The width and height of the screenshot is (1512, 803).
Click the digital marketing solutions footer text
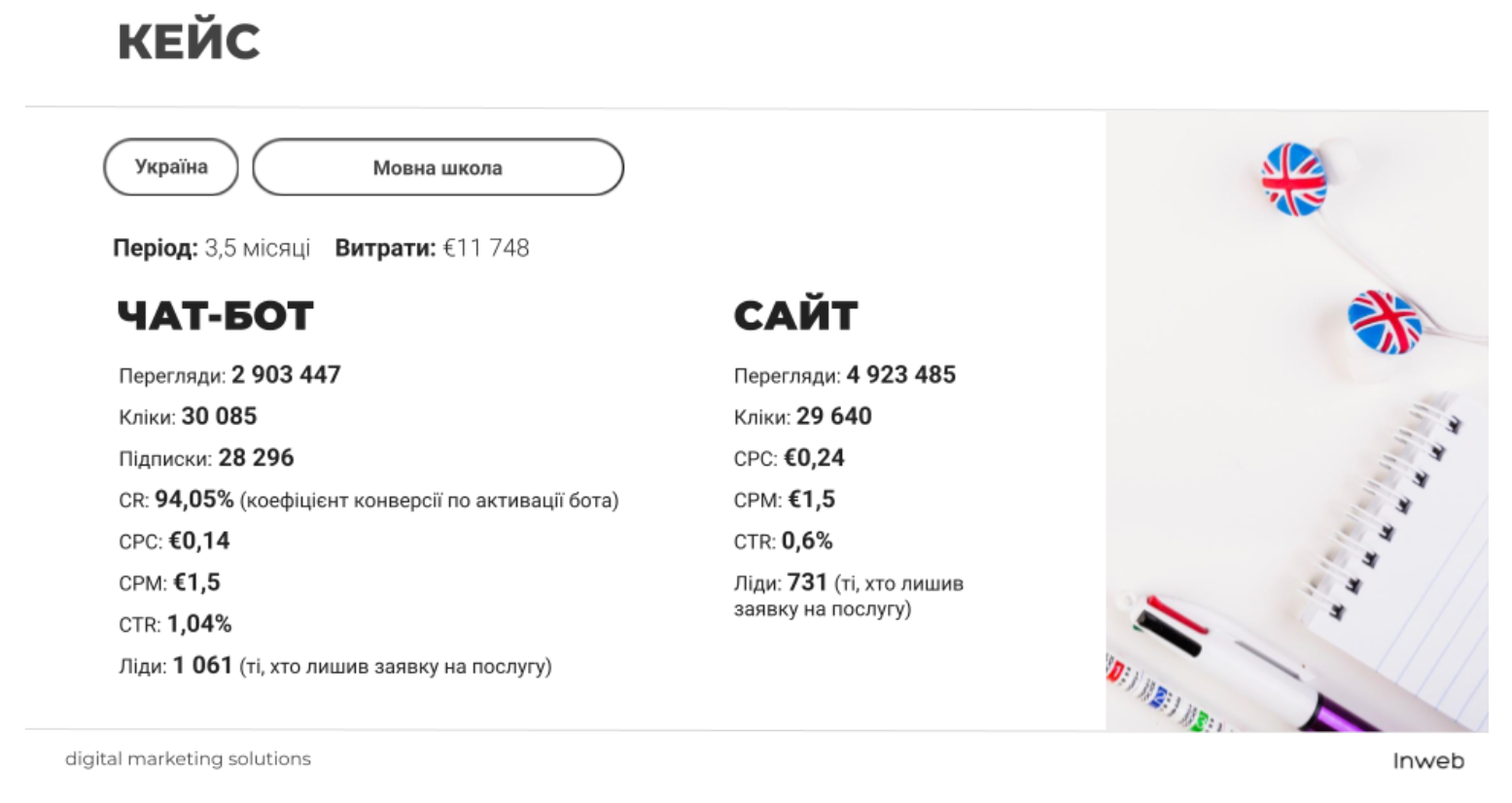tap(188, 758)
